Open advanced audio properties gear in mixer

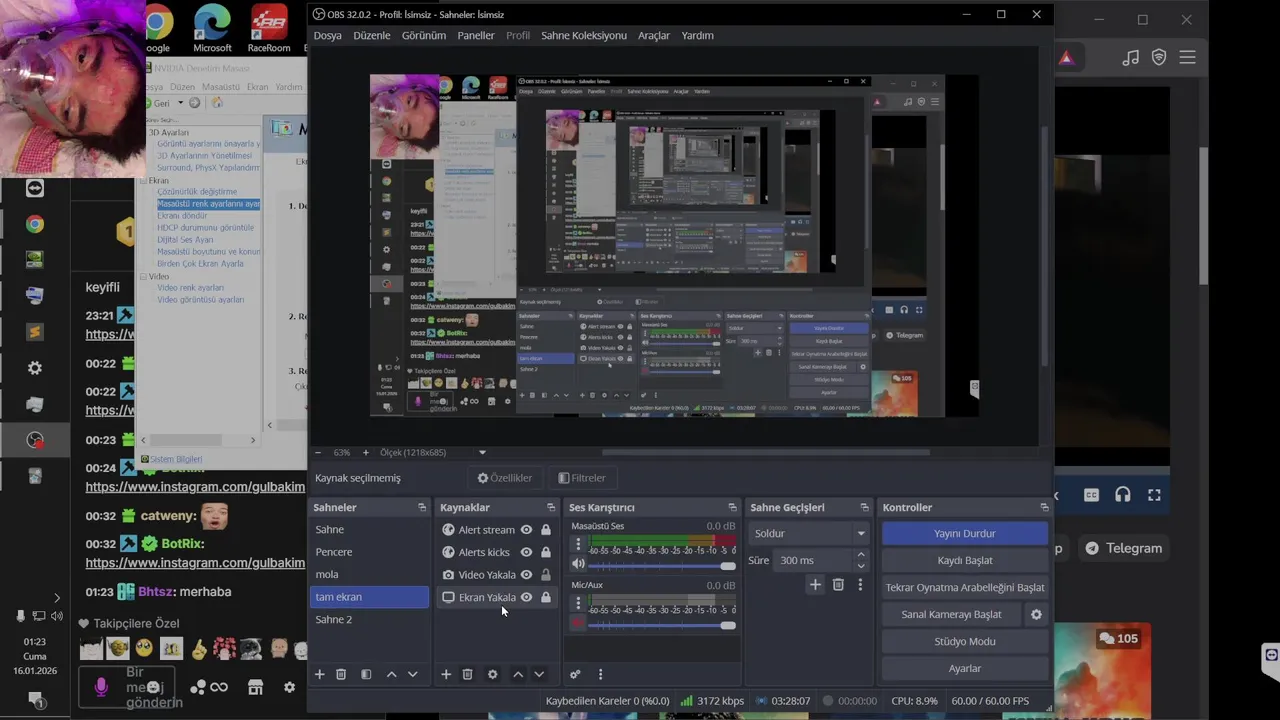[575, 674]
